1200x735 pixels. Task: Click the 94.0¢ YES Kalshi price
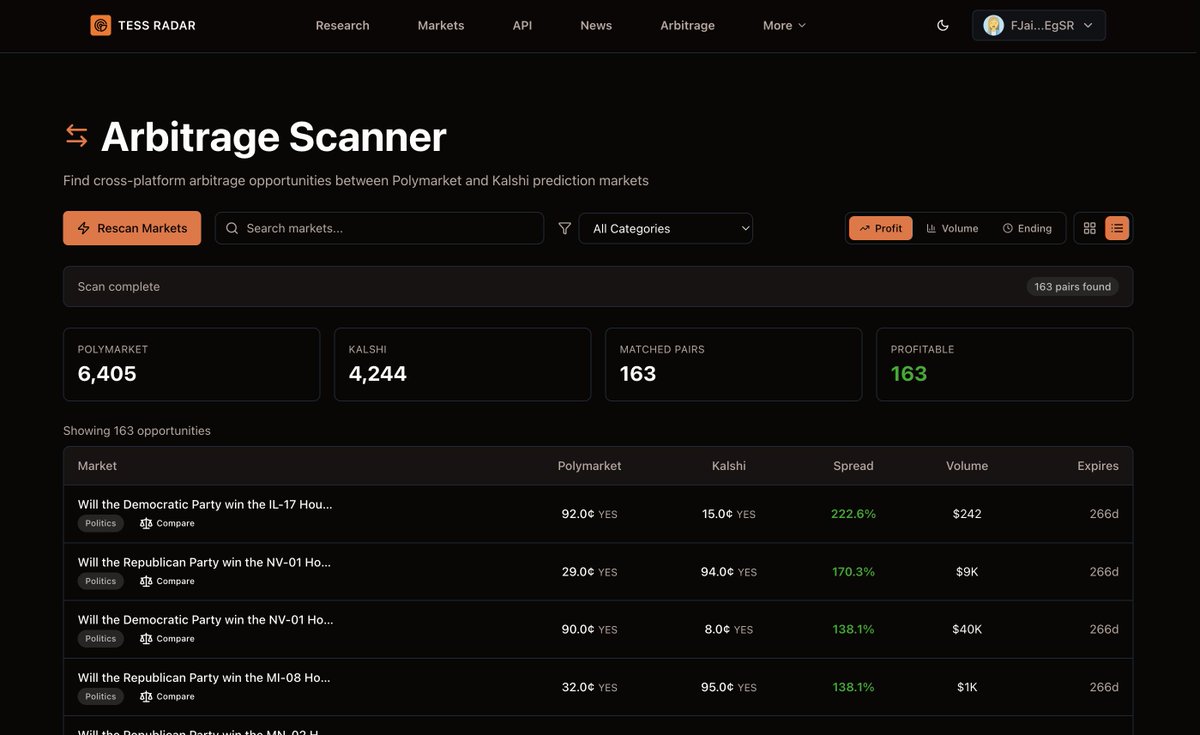pyautogui.click(x=729, y=572)
